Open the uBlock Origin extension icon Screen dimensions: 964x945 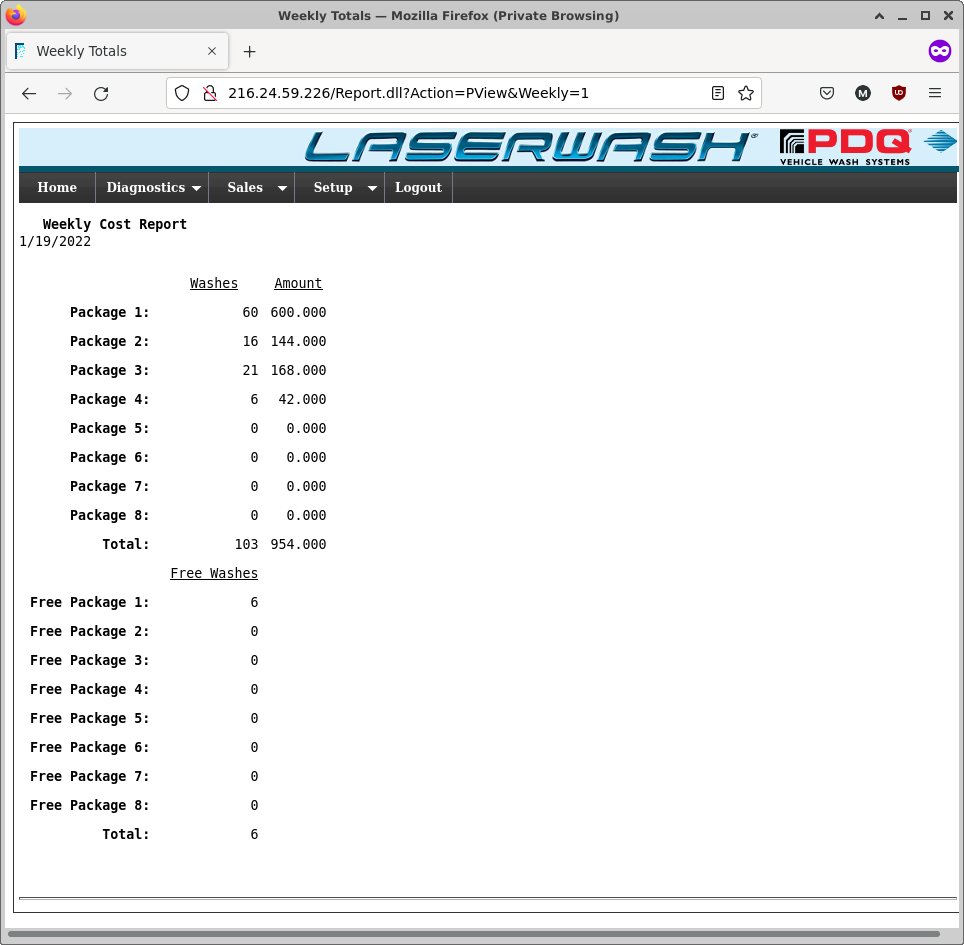(899, 93)
